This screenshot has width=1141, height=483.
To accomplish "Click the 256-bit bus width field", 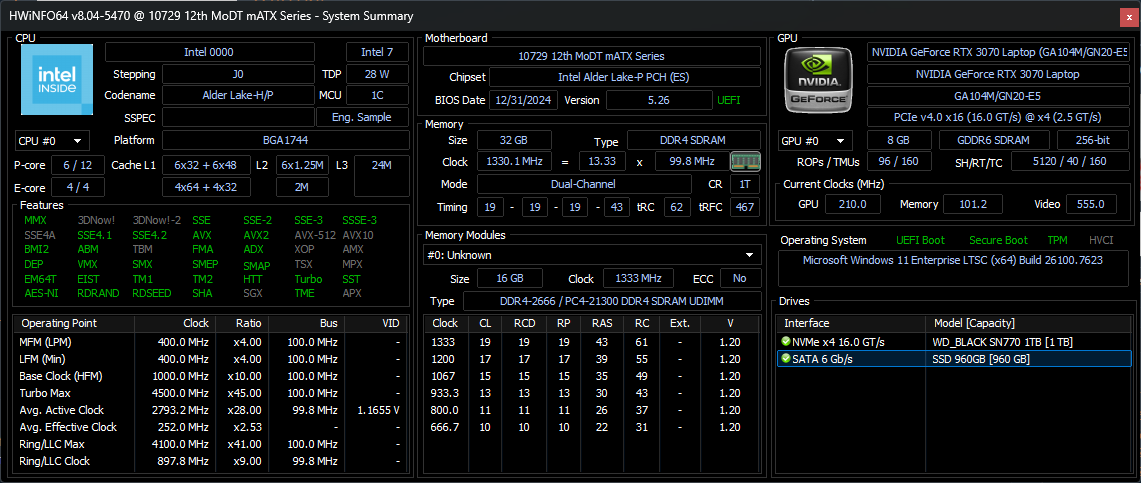I will click(1092, 140).
